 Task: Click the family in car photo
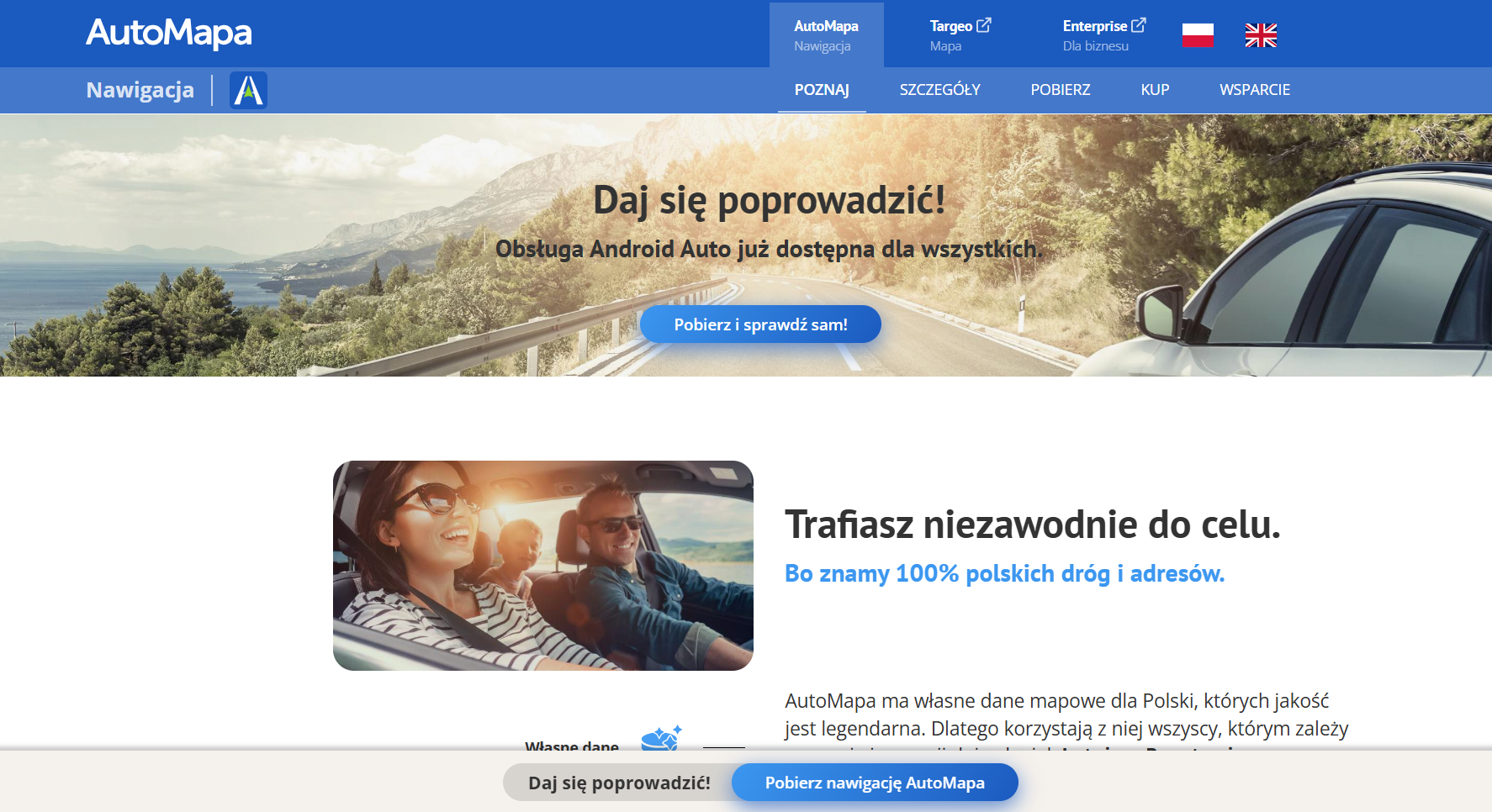(x=543, y=566)
